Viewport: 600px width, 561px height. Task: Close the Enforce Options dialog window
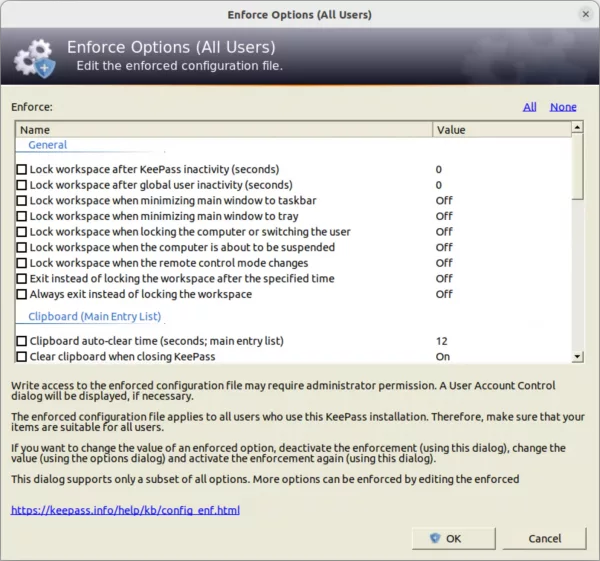tap(585, 14)
